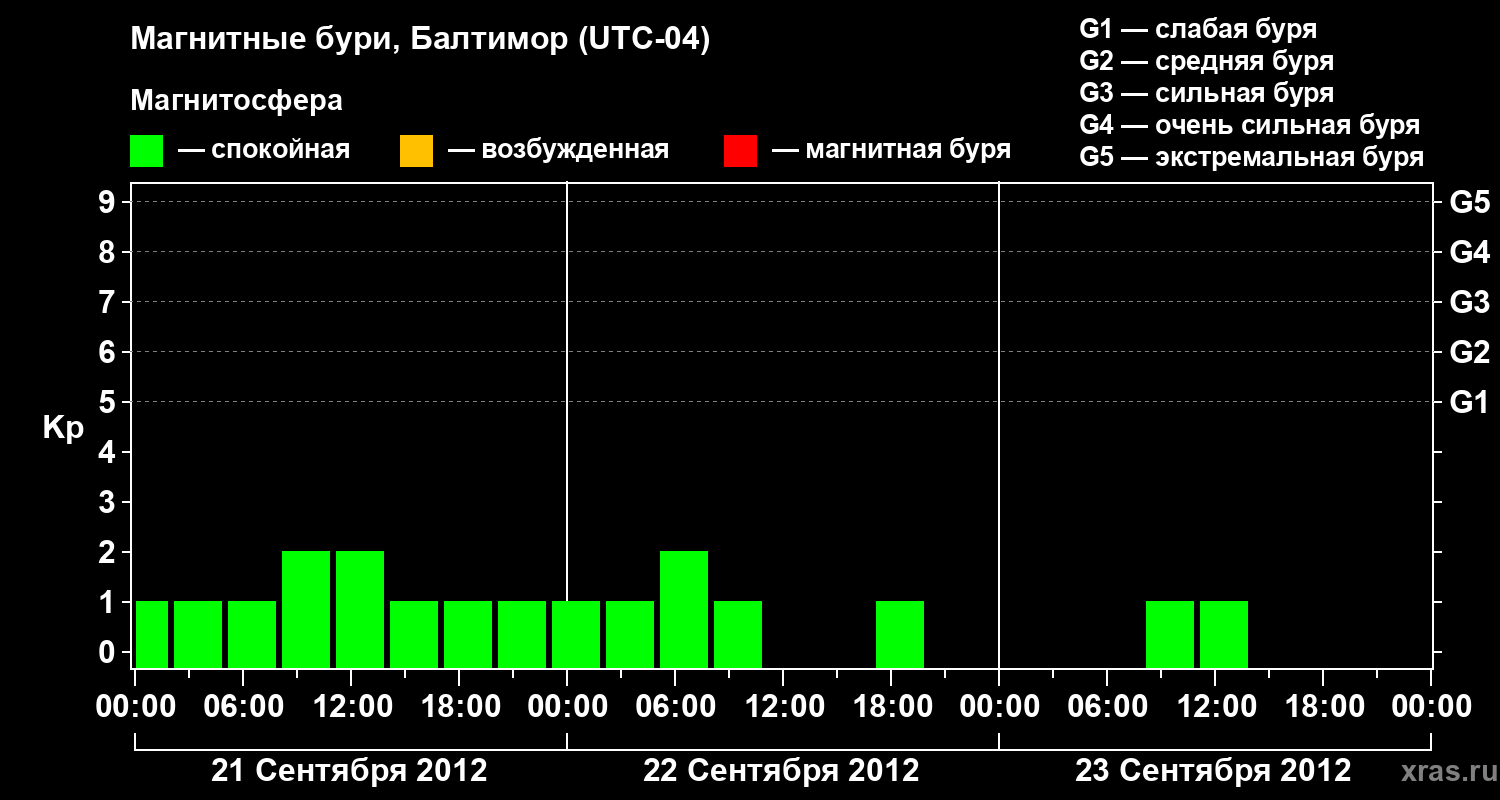Click the 18:00–21:00 bar on 21 Сентября
This screenshot has width=1500, height=800.
[468, 634]
